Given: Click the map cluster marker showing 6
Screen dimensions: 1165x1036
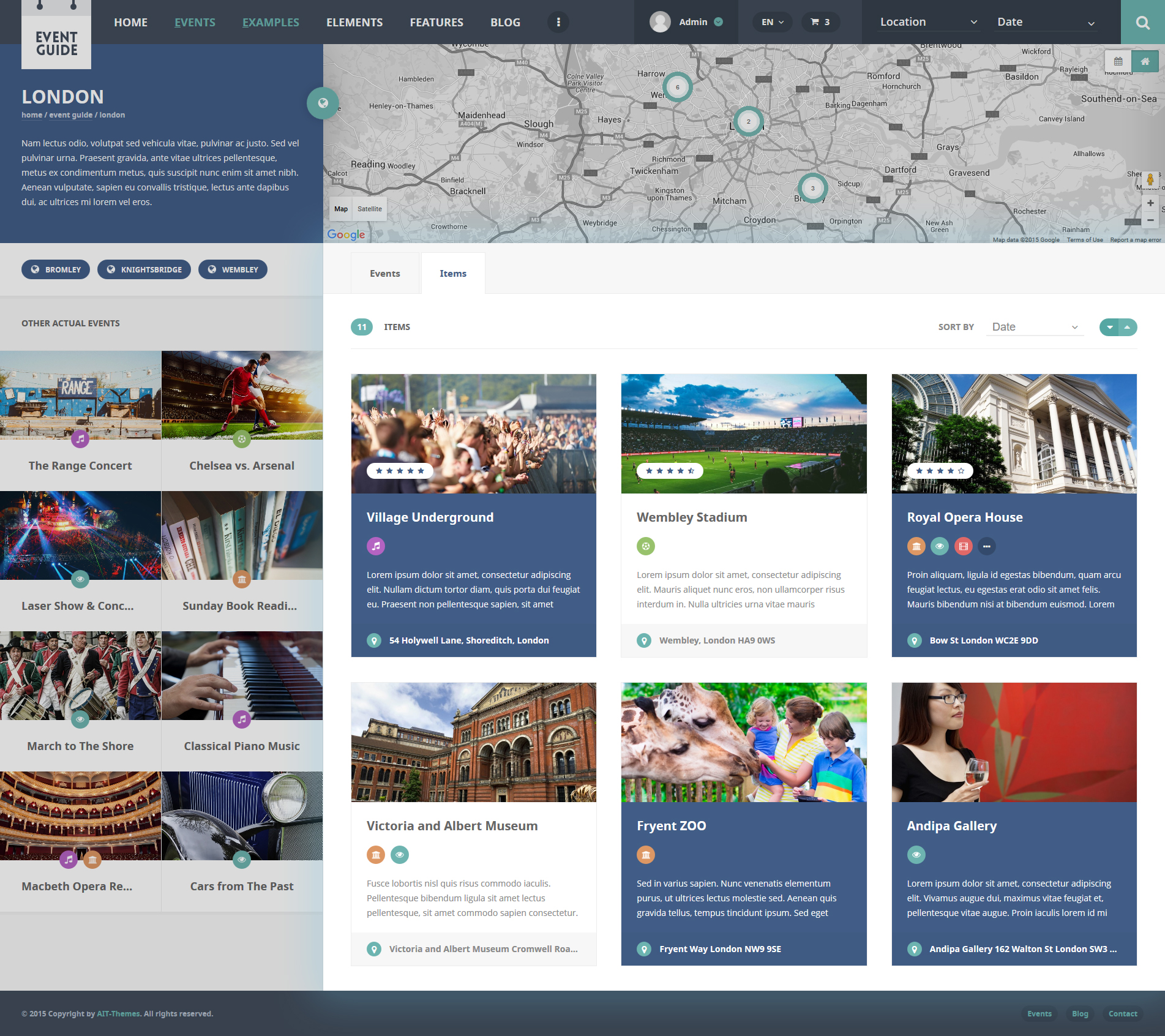Looking at the screenshot, I should (x=677, y=87).
